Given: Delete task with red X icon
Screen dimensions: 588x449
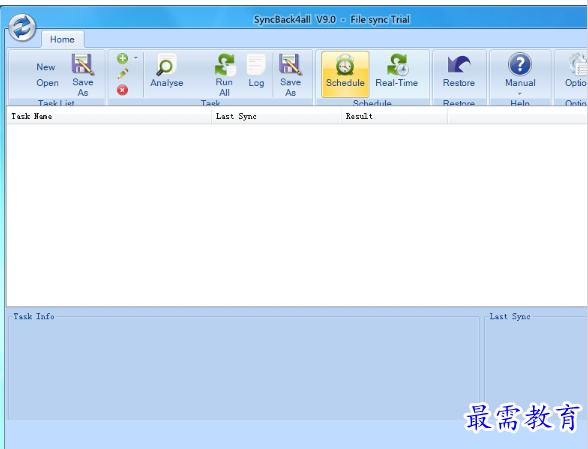Looking at the screenshot, I should (x=122, y=90).
